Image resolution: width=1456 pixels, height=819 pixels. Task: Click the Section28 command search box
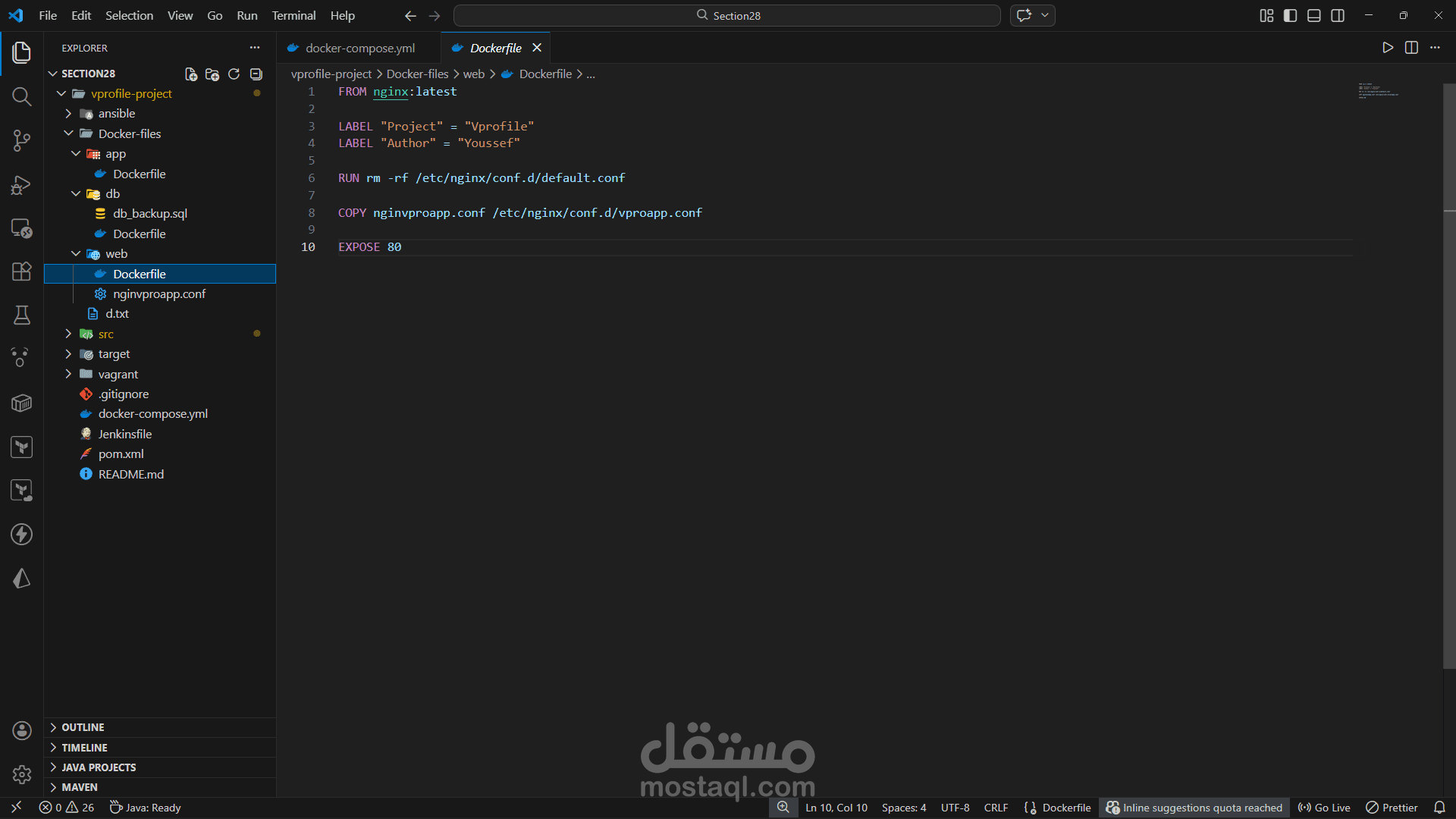click(727, 15)
